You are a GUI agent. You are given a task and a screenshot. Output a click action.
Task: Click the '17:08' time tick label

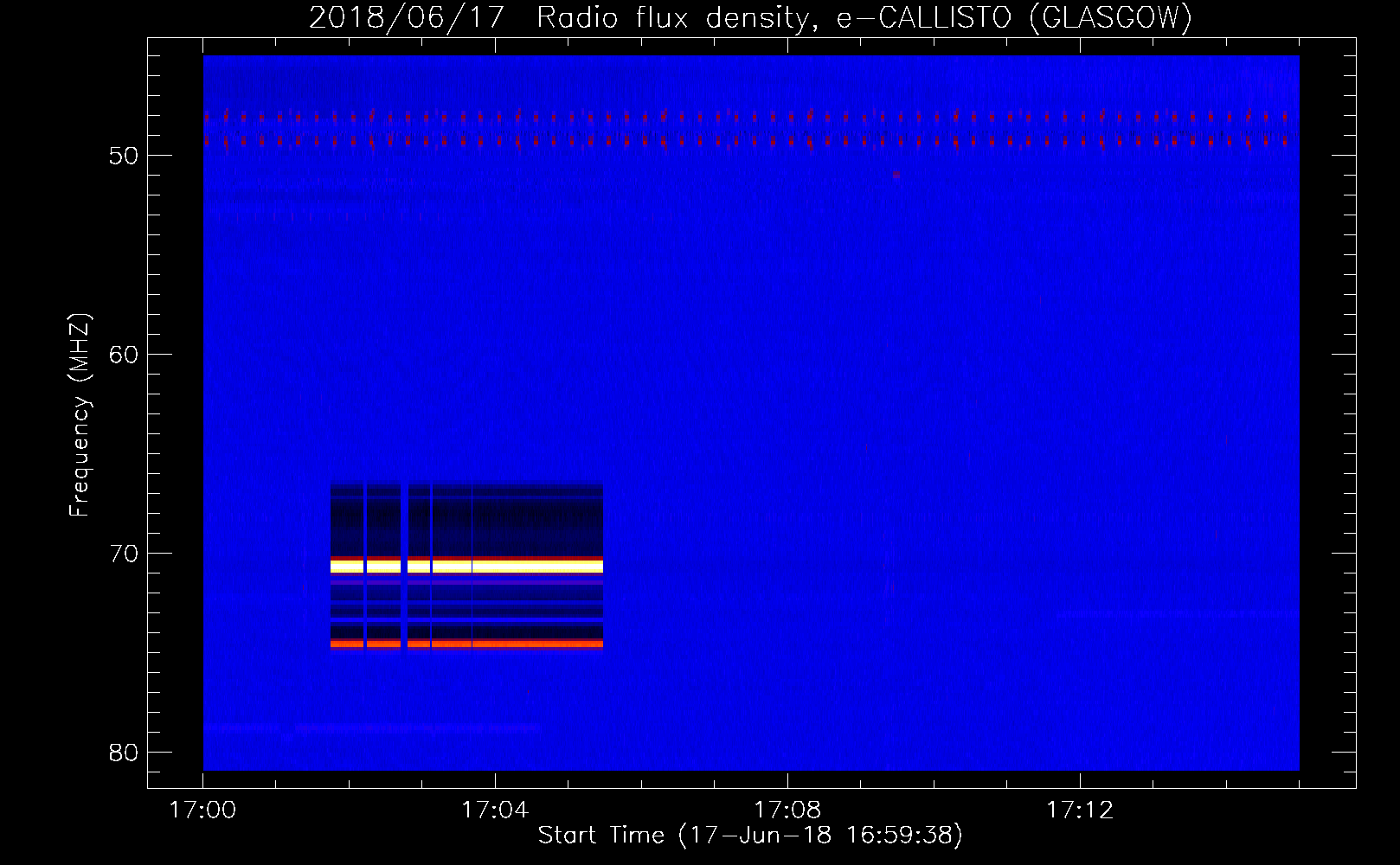[787, 811]
